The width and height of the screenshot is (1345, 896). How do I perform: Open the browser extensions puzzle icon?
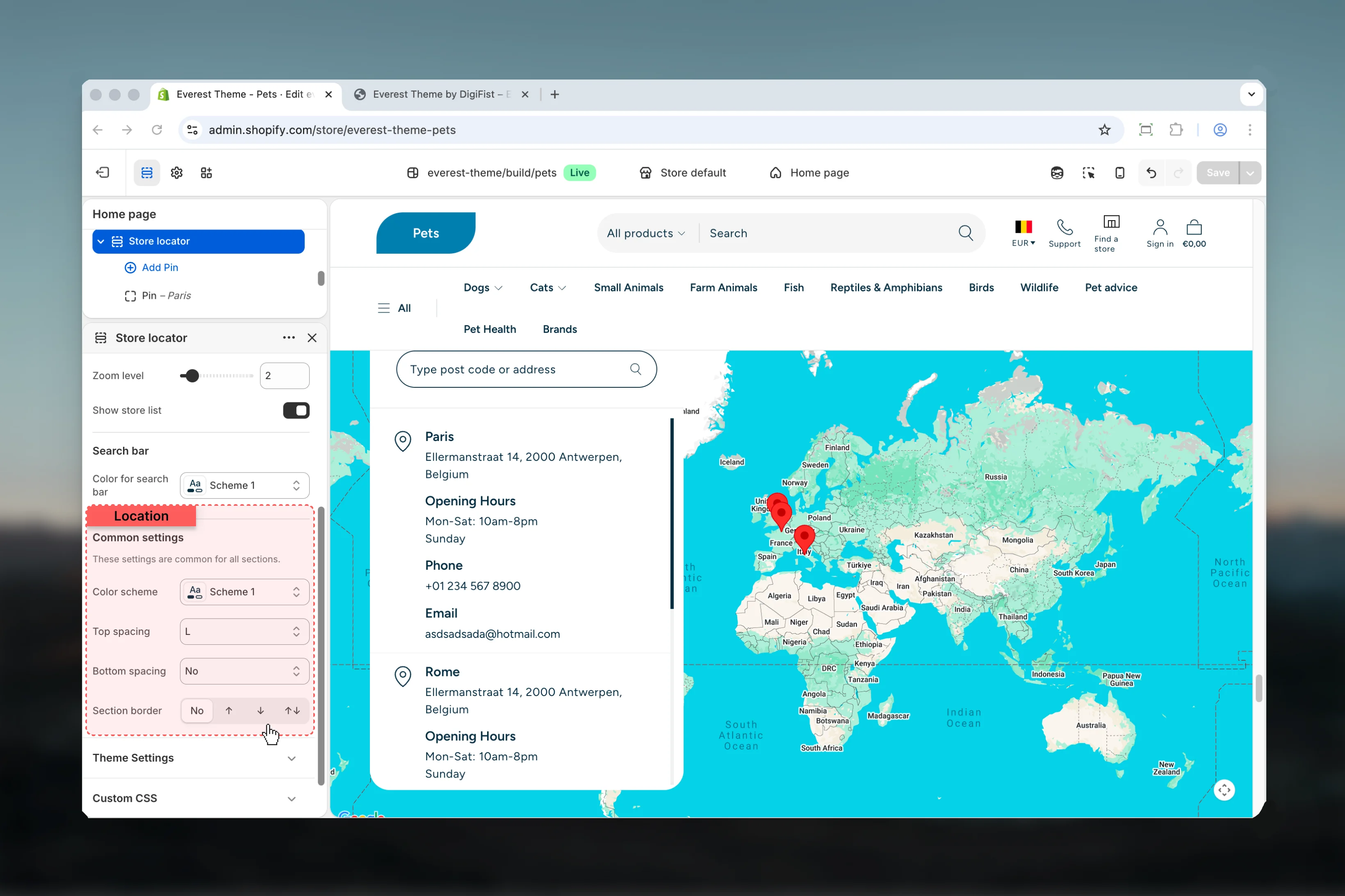click(1176, 130)
